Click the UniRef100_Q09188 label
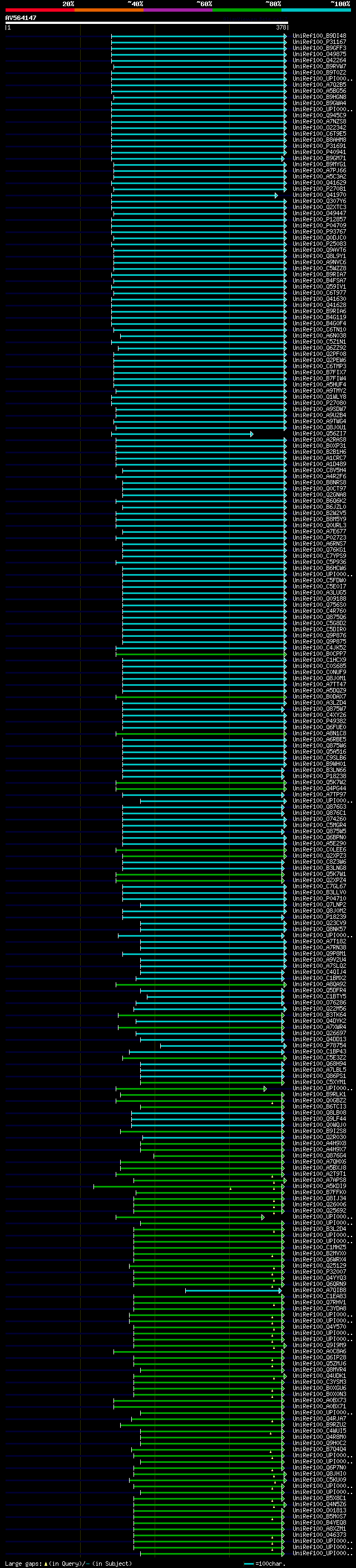This screenshot has width=356, height=1568. coord(319,599)
